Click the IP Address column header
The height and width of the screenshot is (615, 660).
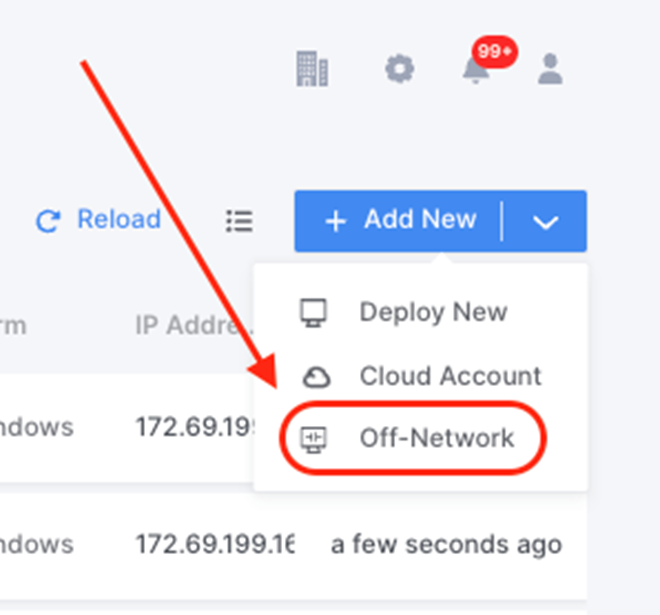pos(195,325)
